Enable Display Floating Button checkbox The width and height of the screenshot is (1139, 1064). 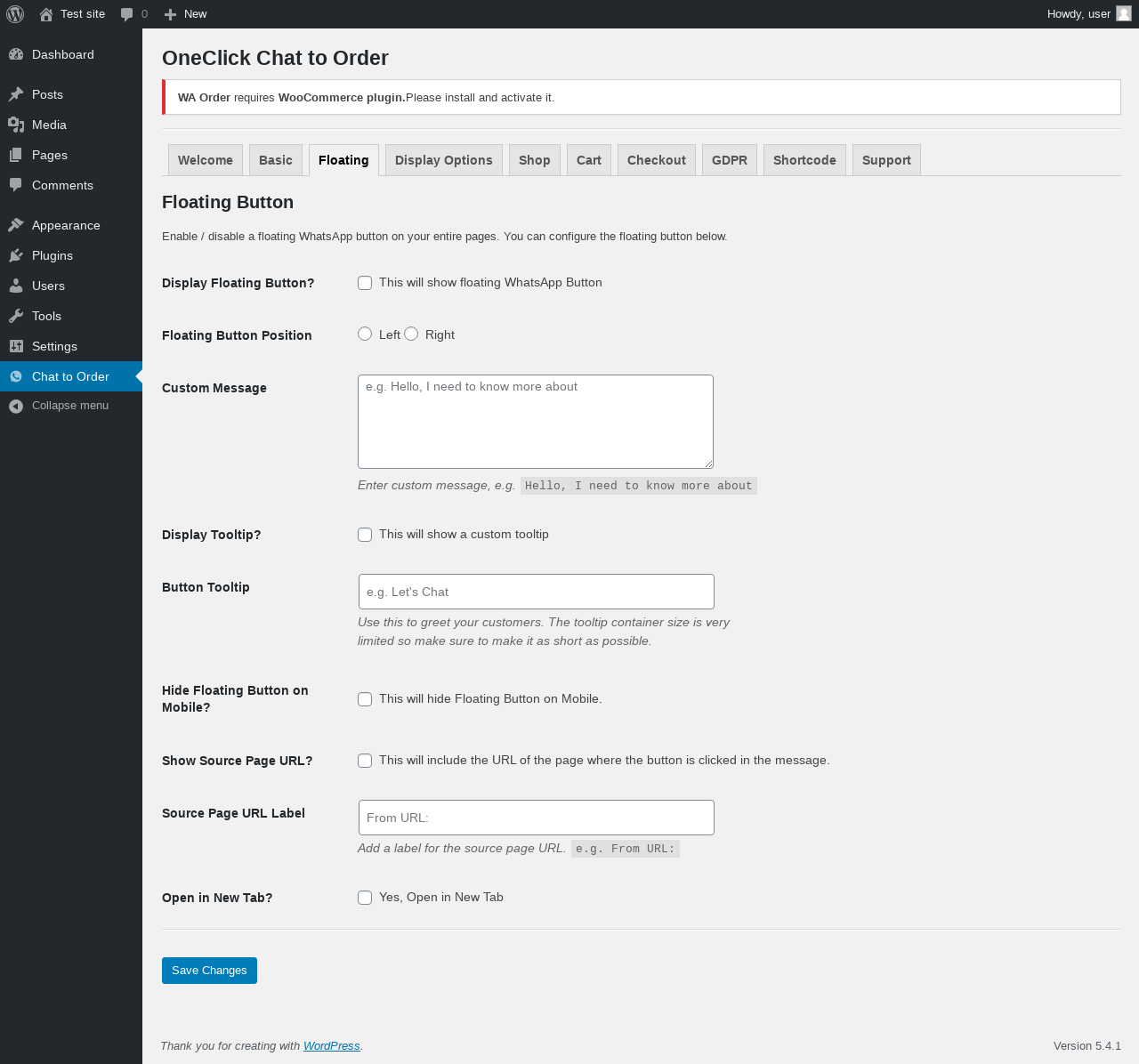365,283
